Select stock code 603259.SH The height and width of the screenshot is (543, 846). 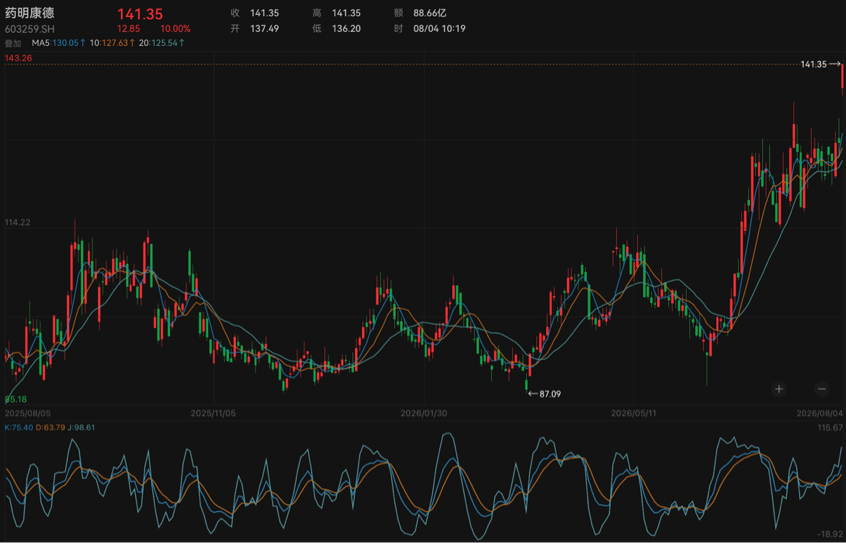[30, 29]
